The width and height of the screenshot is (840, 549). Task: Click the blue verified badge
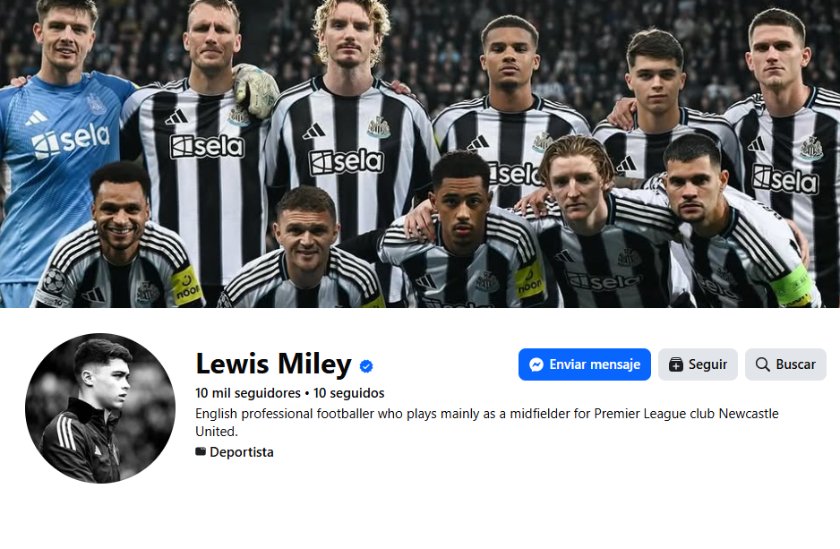click(x=367, y=365)
